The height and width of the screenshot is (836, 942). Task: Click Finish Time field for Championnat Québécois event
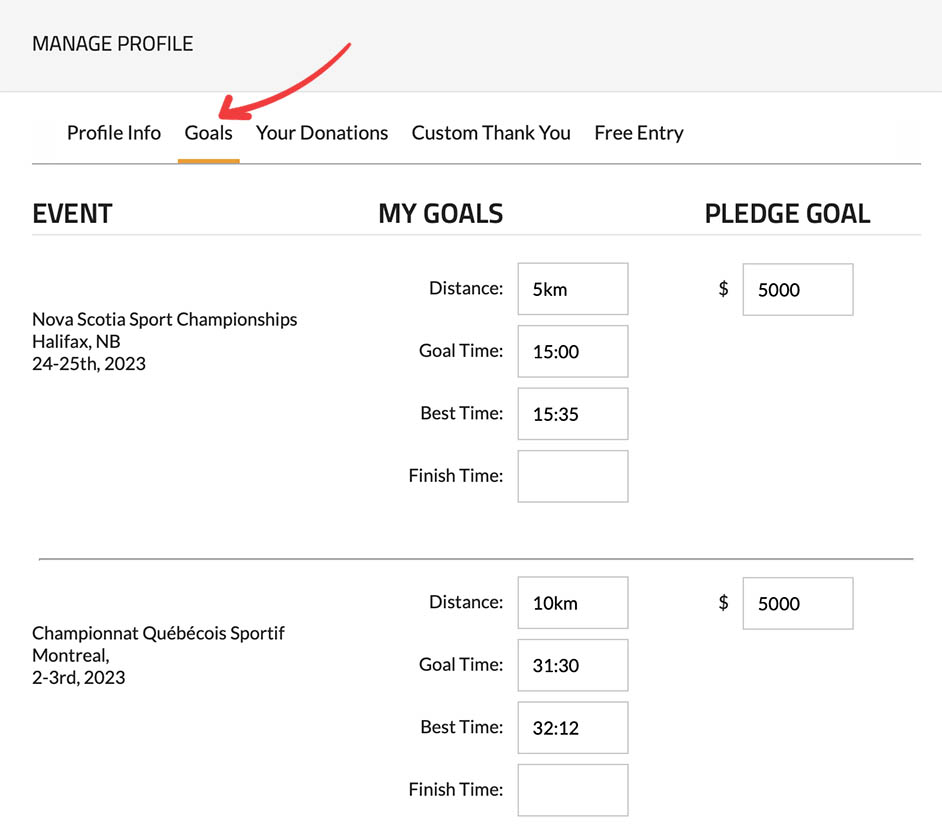572,790
